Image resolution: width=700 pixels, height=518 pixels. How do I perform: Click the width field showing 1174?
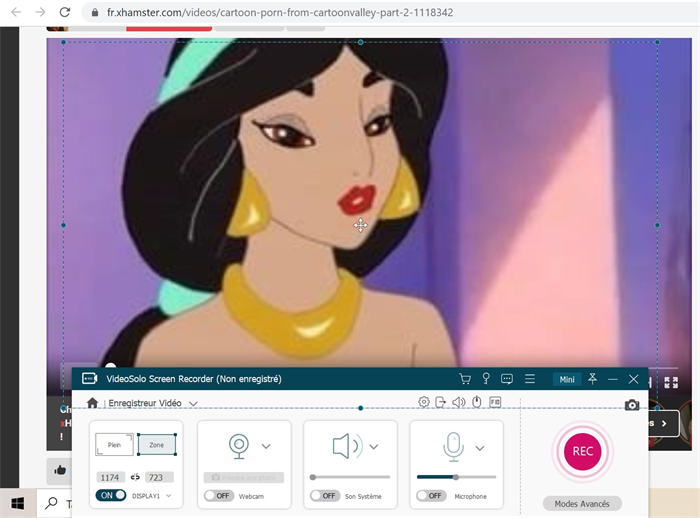tap(110, 477)
